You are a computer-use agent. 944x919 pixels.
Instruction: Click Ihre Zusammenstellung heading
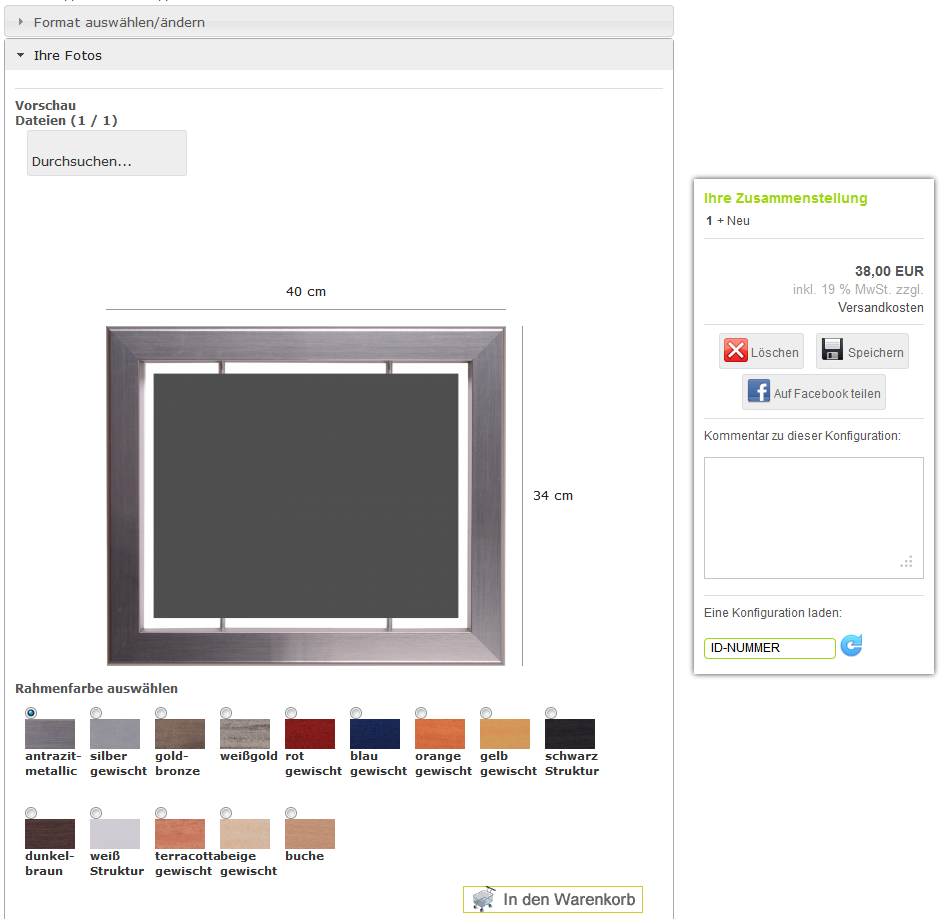pyautogui.click(x=786, y=198)
